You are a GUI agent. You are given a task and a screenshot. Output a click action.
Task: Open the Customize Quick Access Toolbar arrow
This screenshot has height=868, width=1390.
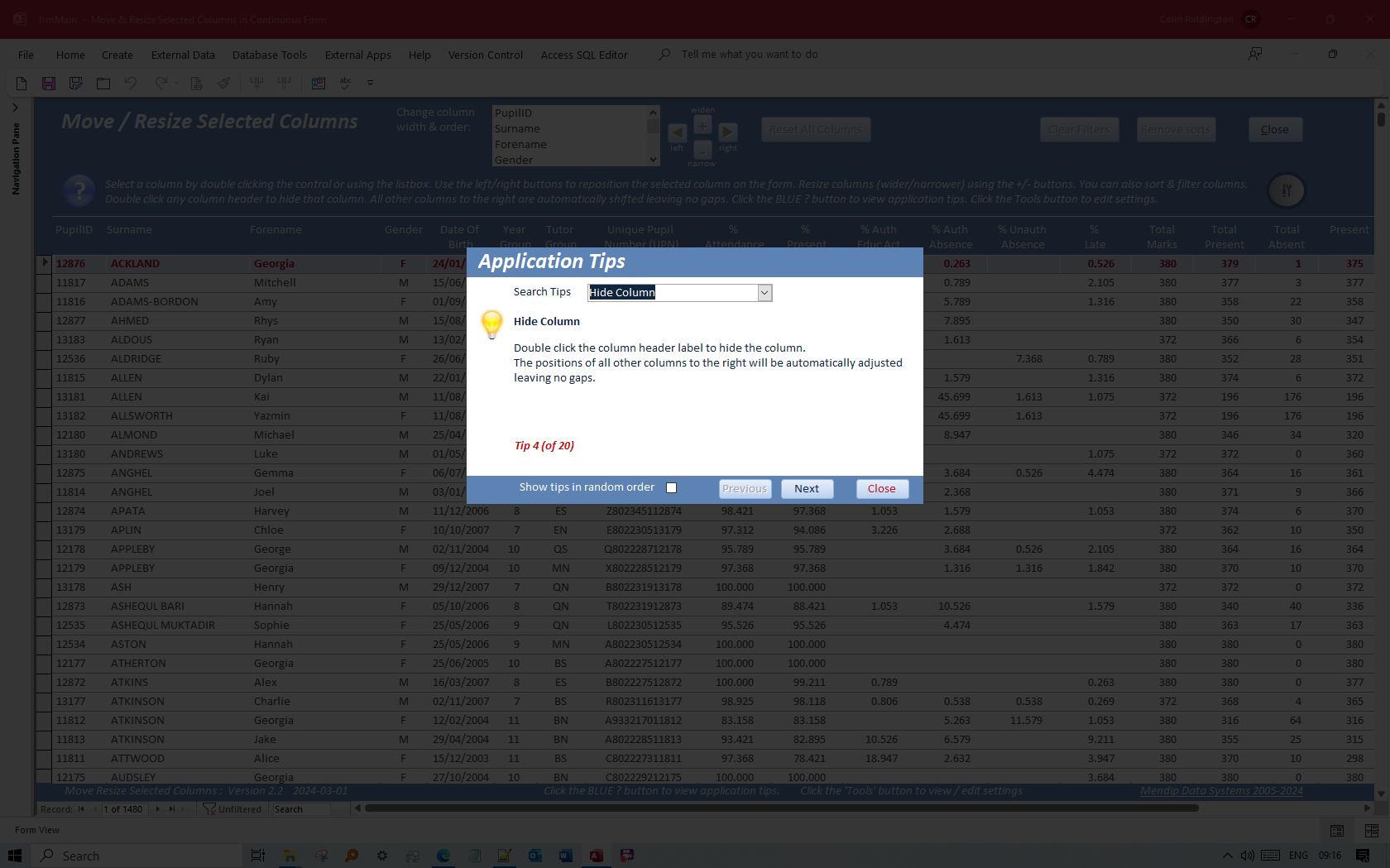point(370,83)
